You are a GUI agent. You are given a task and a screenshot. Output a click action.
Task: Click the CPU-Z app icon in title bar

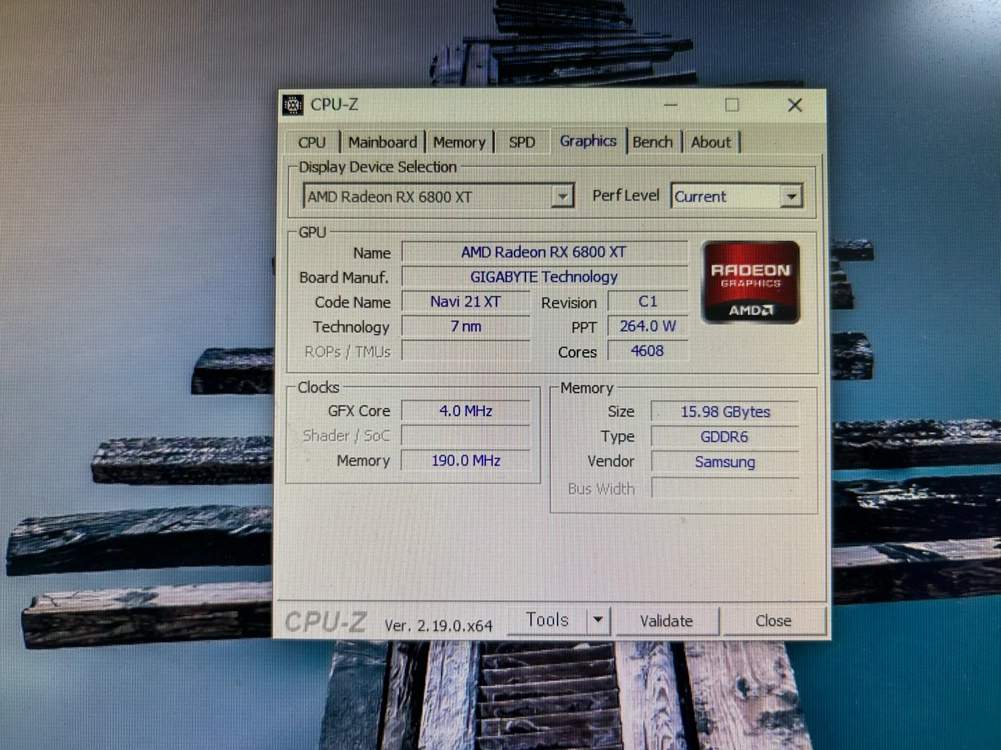tap(293, 105)
